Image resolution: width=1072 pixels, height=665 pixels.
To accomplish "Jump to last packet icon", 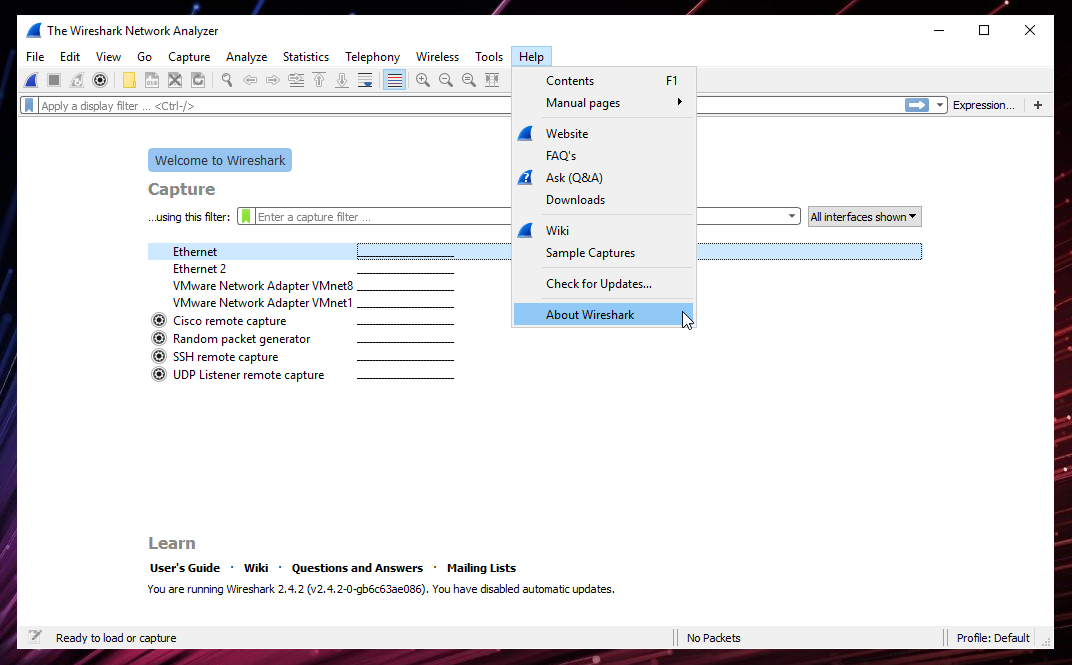I will 342,80.
